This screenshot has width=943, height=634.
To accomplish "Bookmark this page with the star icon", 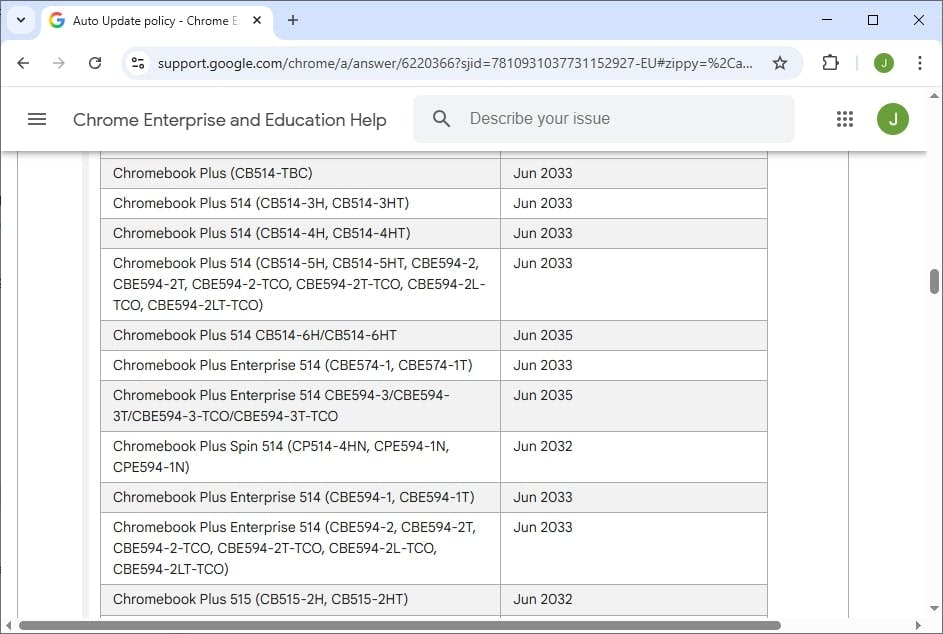I will 780,63.
